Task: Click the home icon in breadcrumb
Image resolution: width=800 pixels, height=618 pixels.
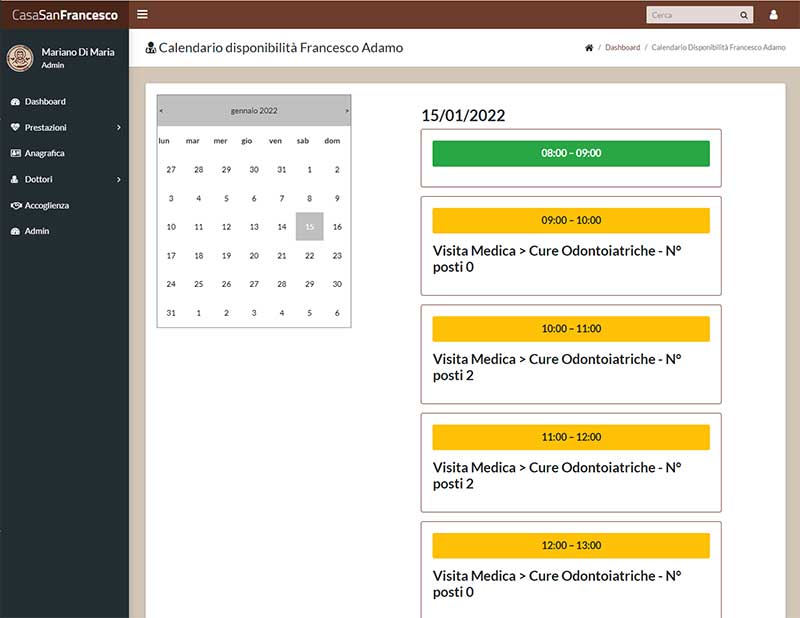Action: [589, 47]
